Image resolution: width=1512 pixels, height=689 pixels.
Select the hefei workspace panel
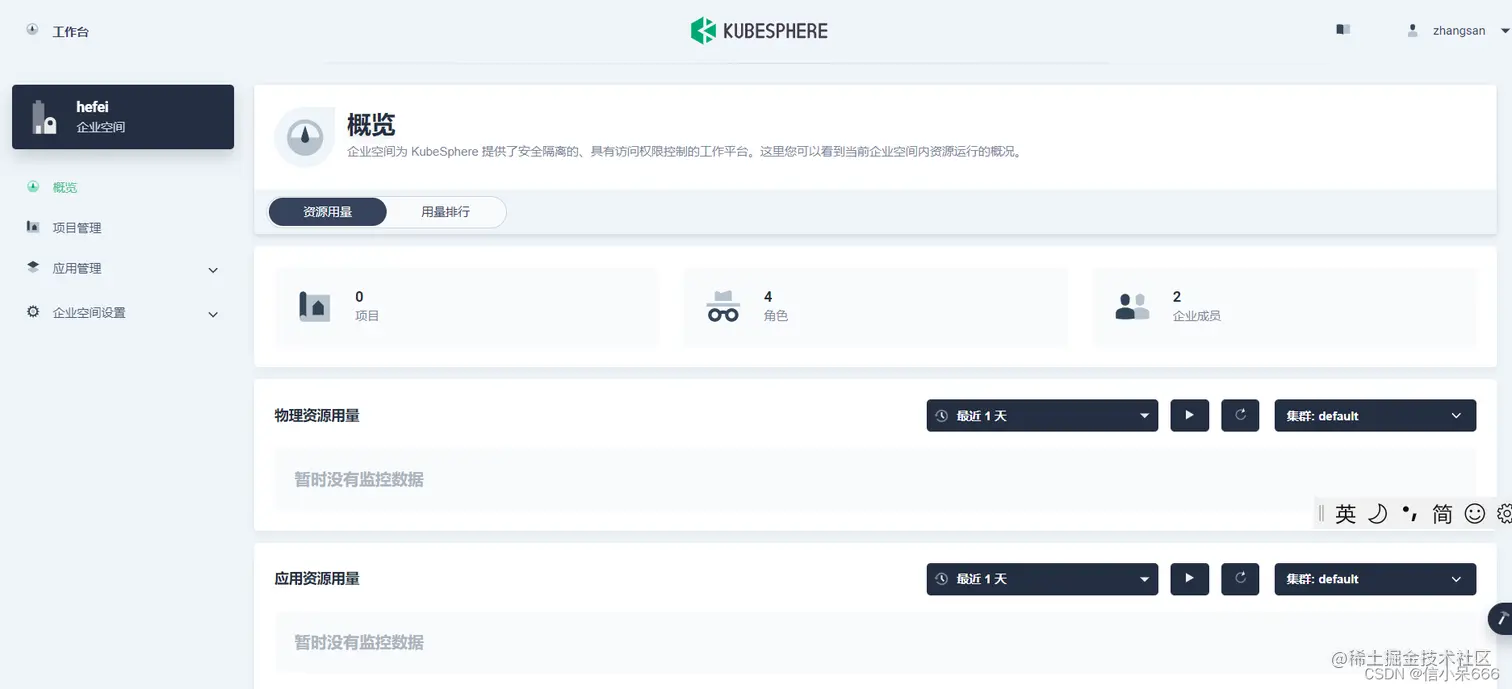pyautogui.click(x=122, y=116)
